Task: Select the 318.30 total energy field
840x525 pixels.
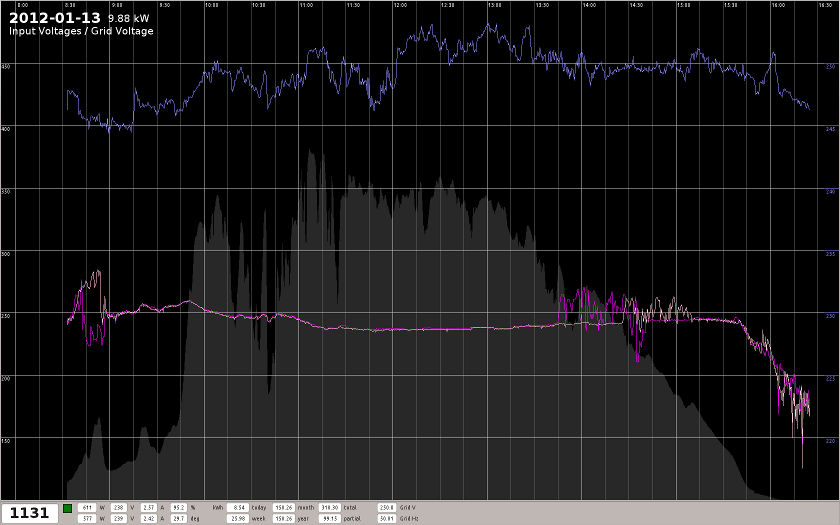Action: [329, 508]
